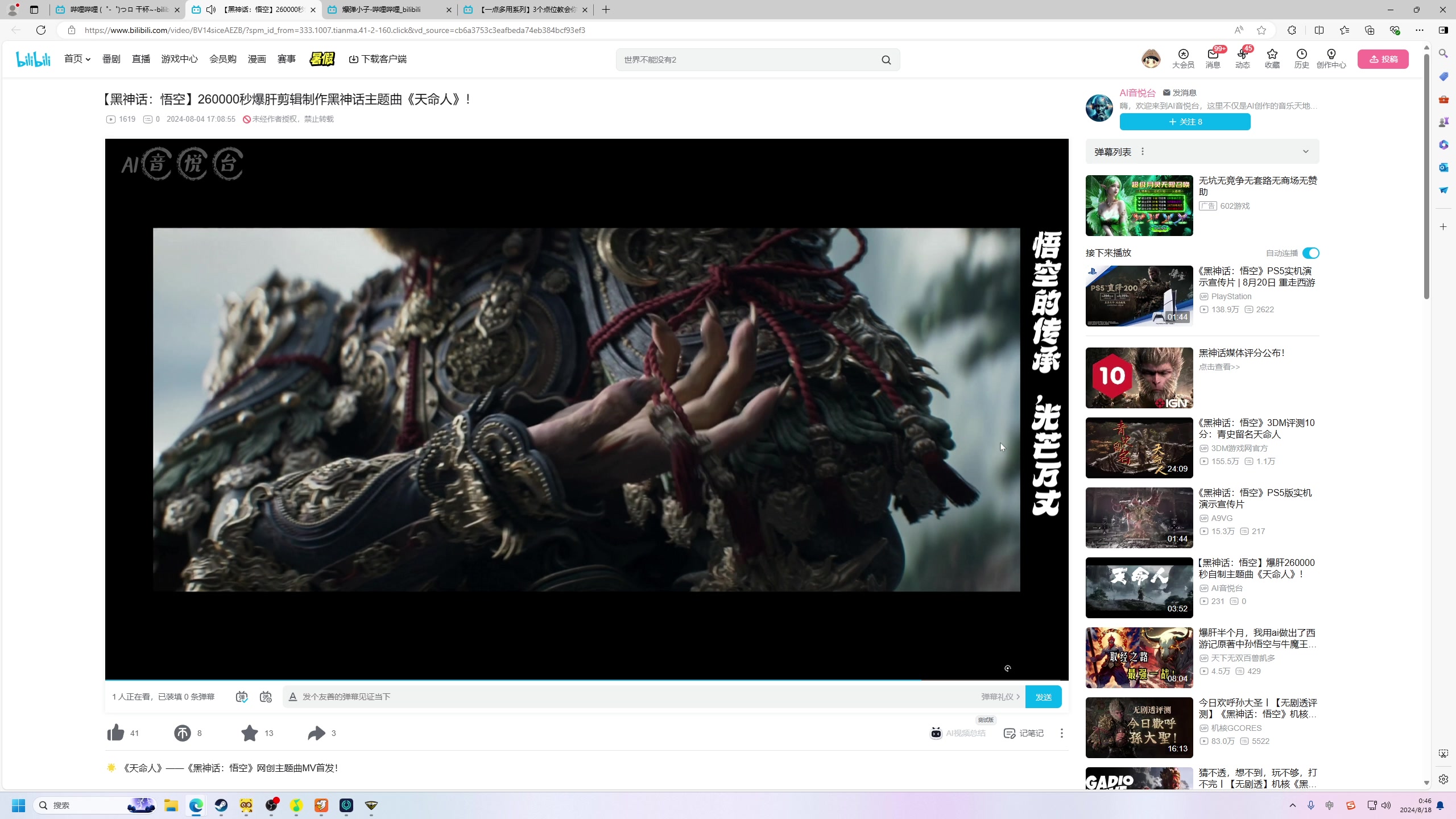The image size is (1456, 819).
Task: Click the search input field
Action: coord(748,60)
